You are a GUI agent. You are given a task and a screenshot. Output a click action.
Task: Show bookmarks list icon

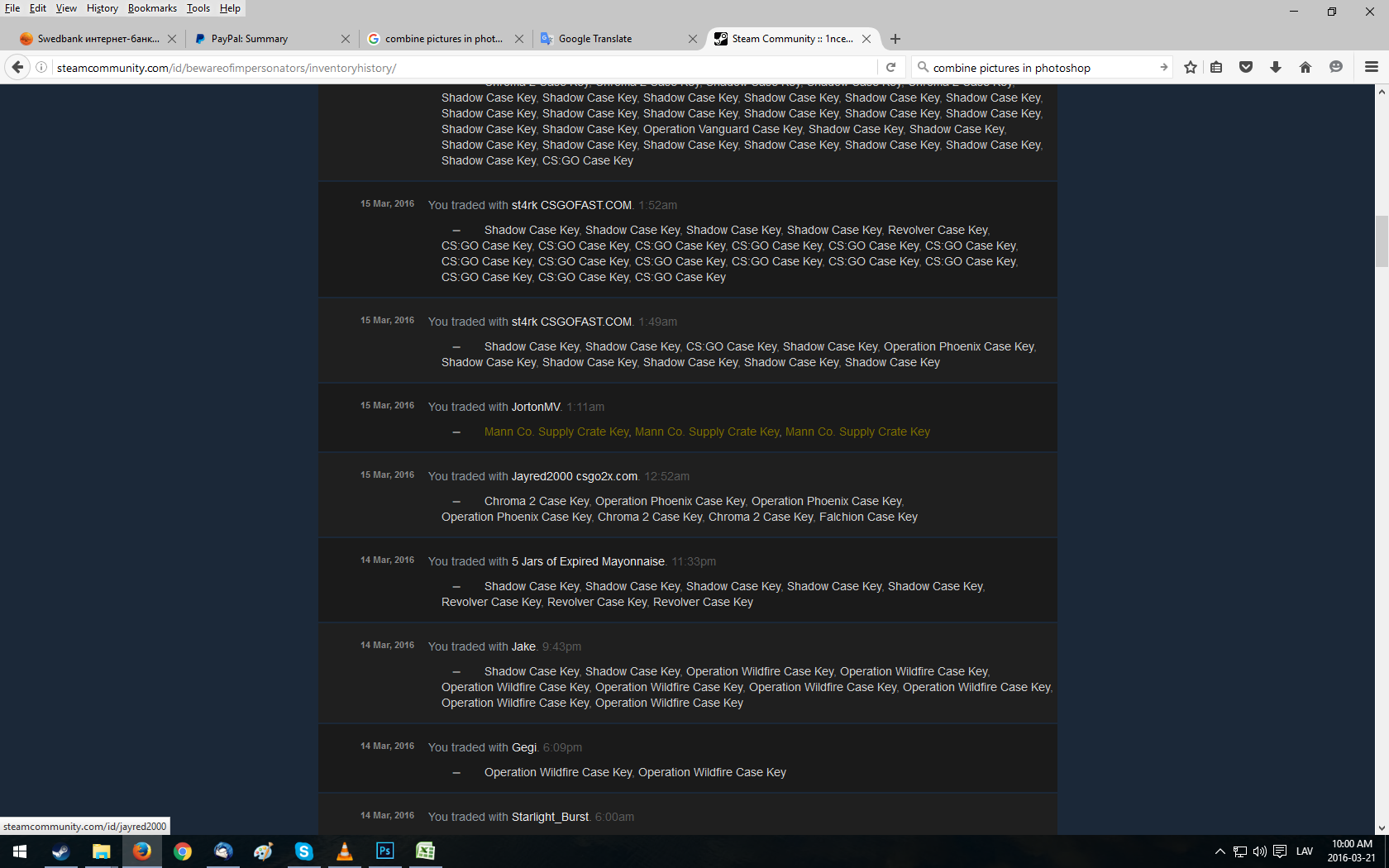pyautogui.click(x=1216, y=68)
